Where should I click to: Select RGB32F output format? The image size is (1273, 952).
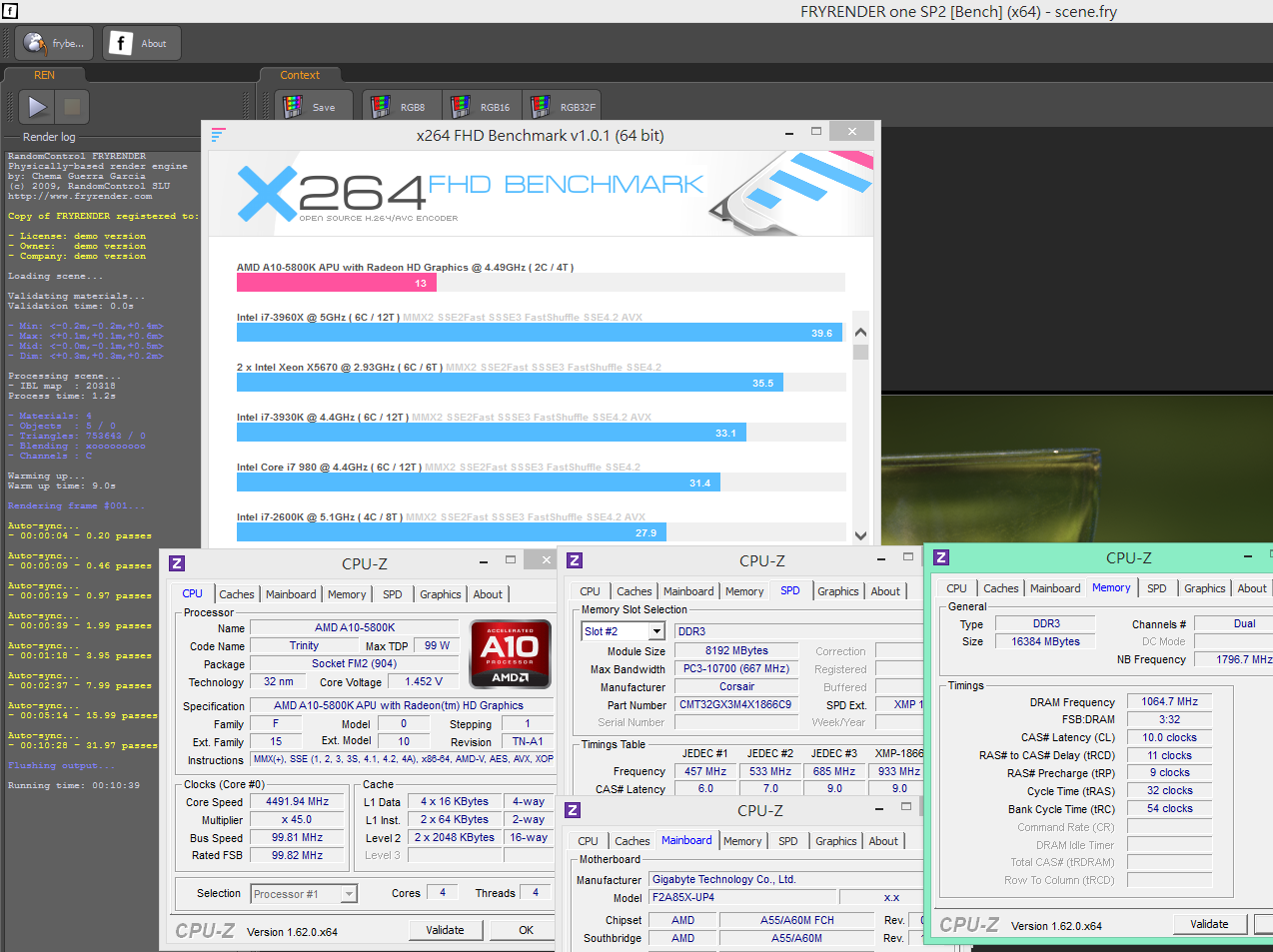(x=564, y=107)
